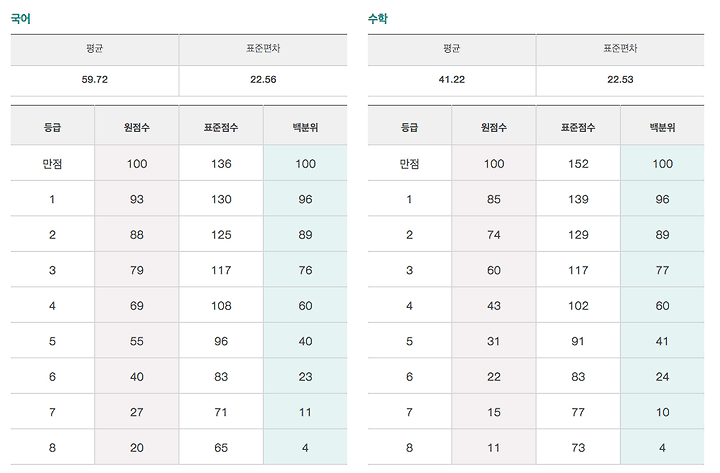Select 국어 grade 1 standard score 130

[221, 199]
